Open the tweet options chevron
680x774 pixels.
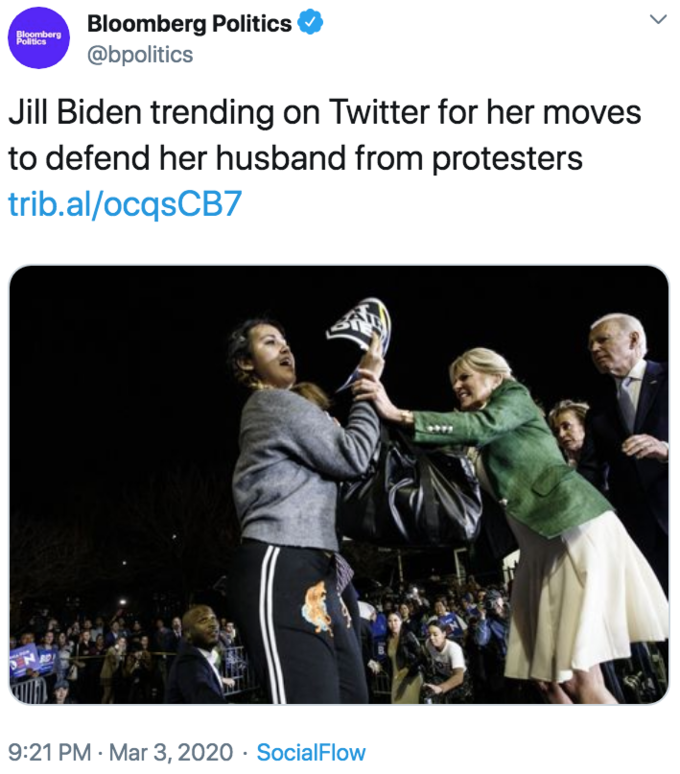pyautogui.click(x=657, y=20)
